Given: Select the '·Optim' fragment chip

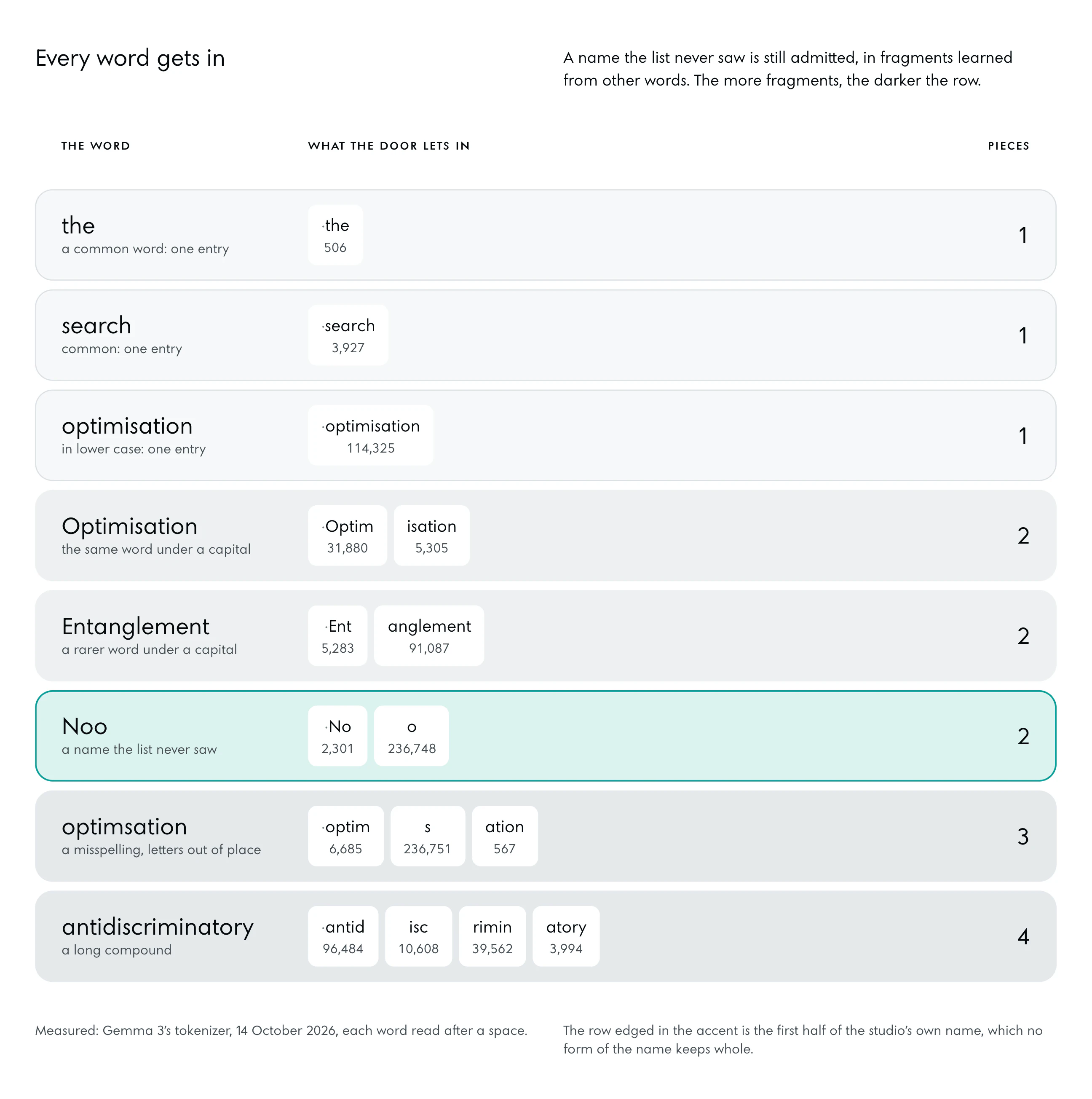Looking at the screenshot, I should (x=348, y=535).
